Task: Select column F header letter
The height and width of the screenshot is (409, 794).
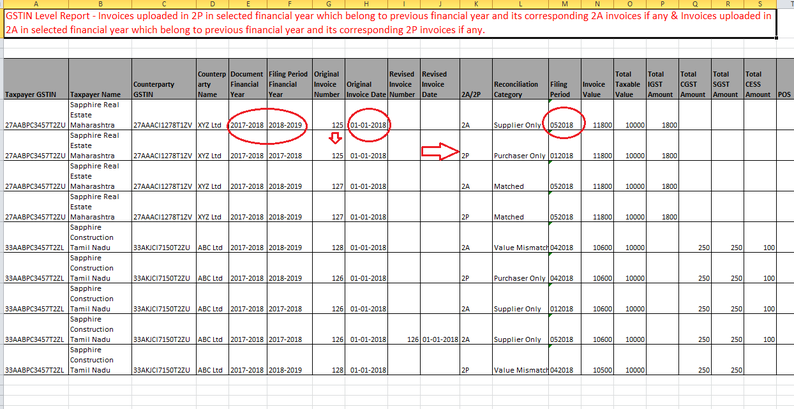Action: [289, 4]
